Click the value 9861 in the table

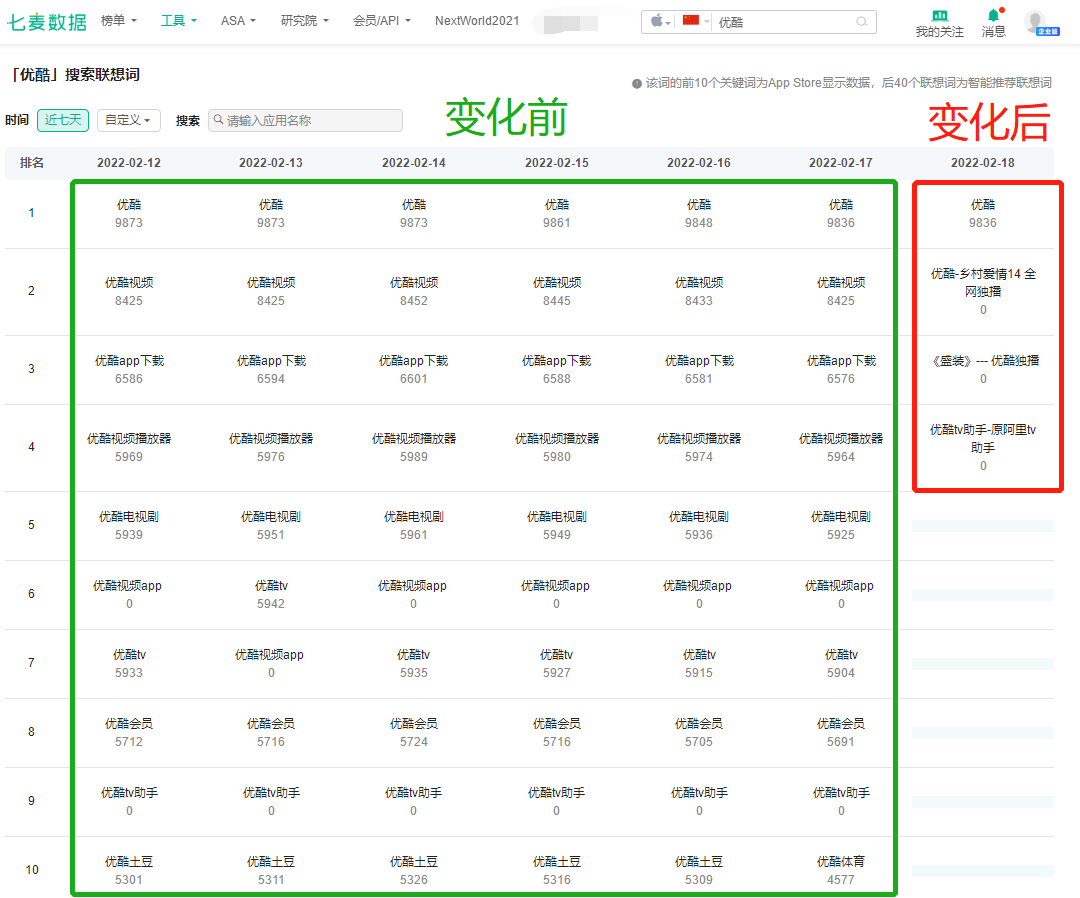[557, 223]
